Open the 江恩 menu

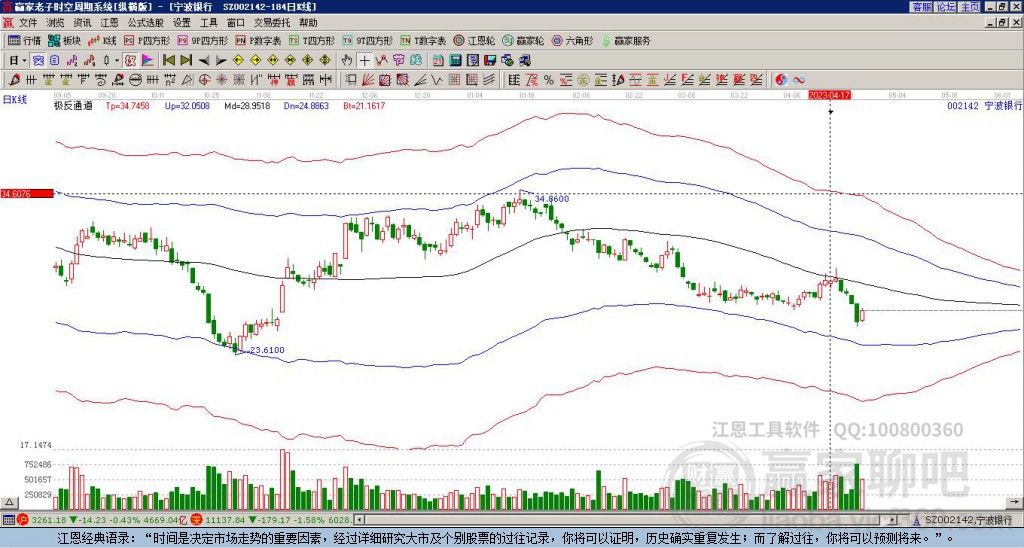click(109, 23)
